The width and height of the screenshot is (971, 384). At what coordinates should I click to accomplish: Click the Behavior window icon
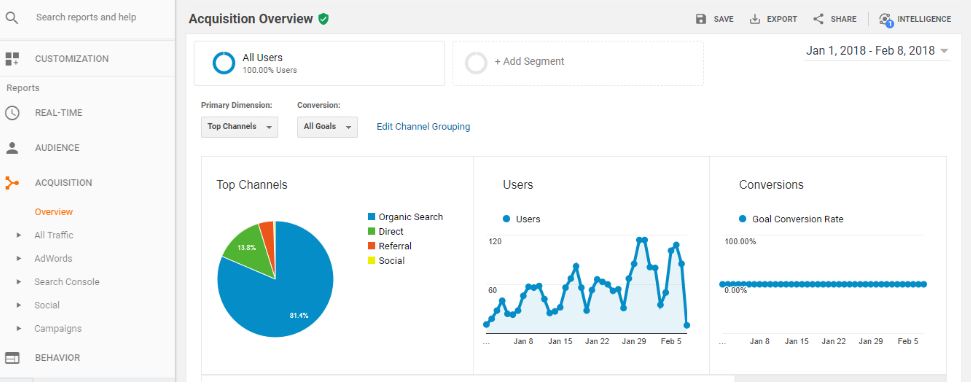coord(12,358)
